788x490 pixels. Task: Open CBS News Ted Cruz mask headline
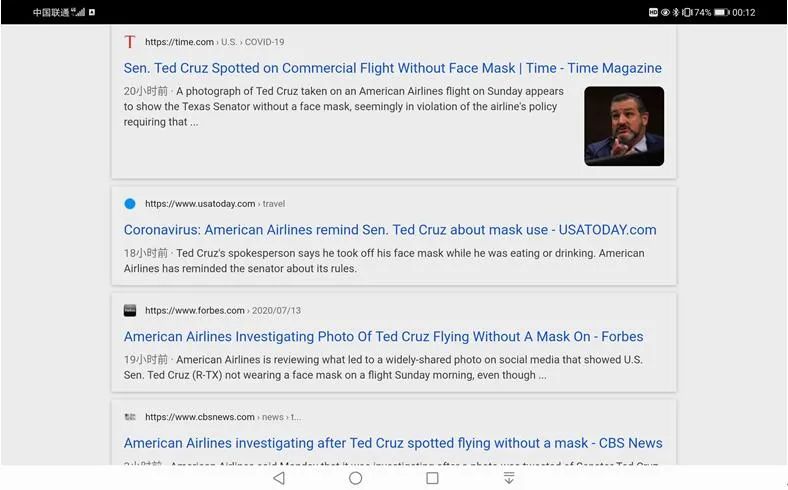[393, 443]
